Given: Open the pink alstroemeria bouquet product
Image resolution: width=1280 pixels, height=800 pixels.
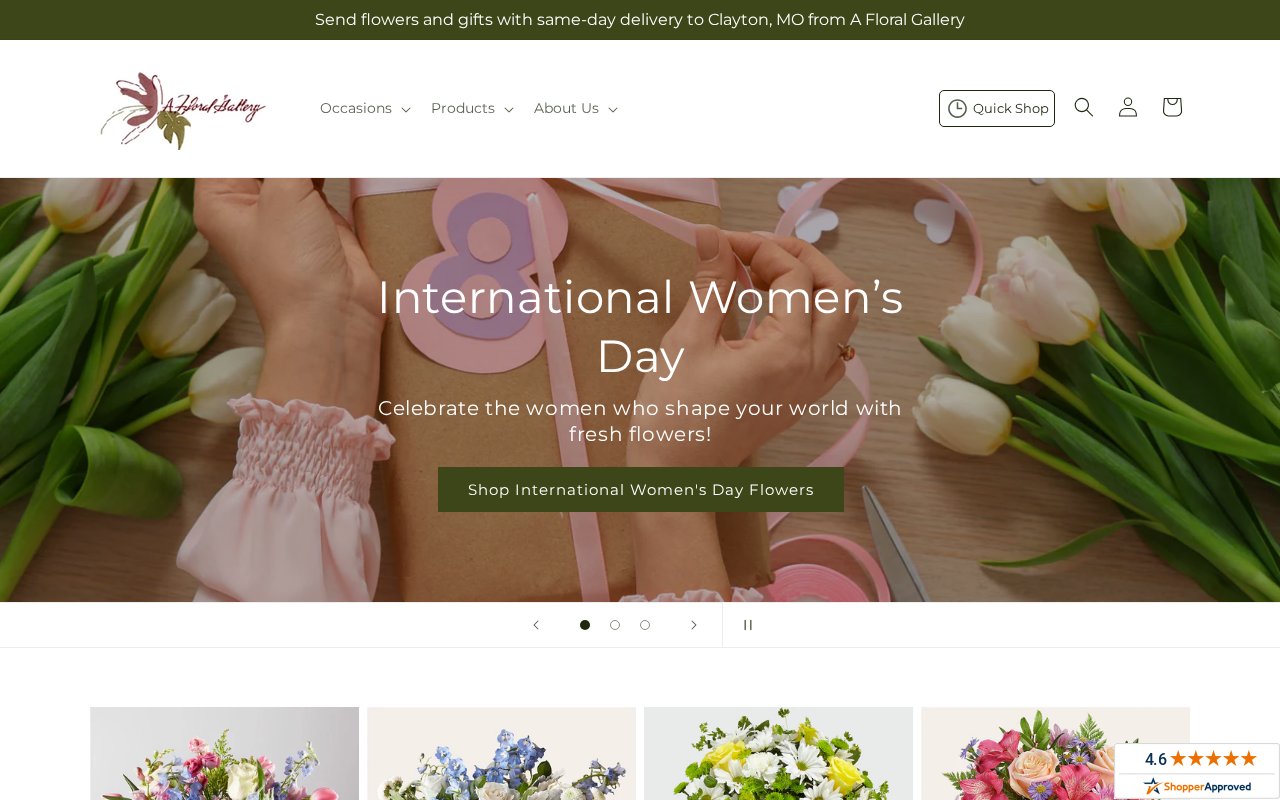Looking at the screenshot, I should click(1055, 753).
